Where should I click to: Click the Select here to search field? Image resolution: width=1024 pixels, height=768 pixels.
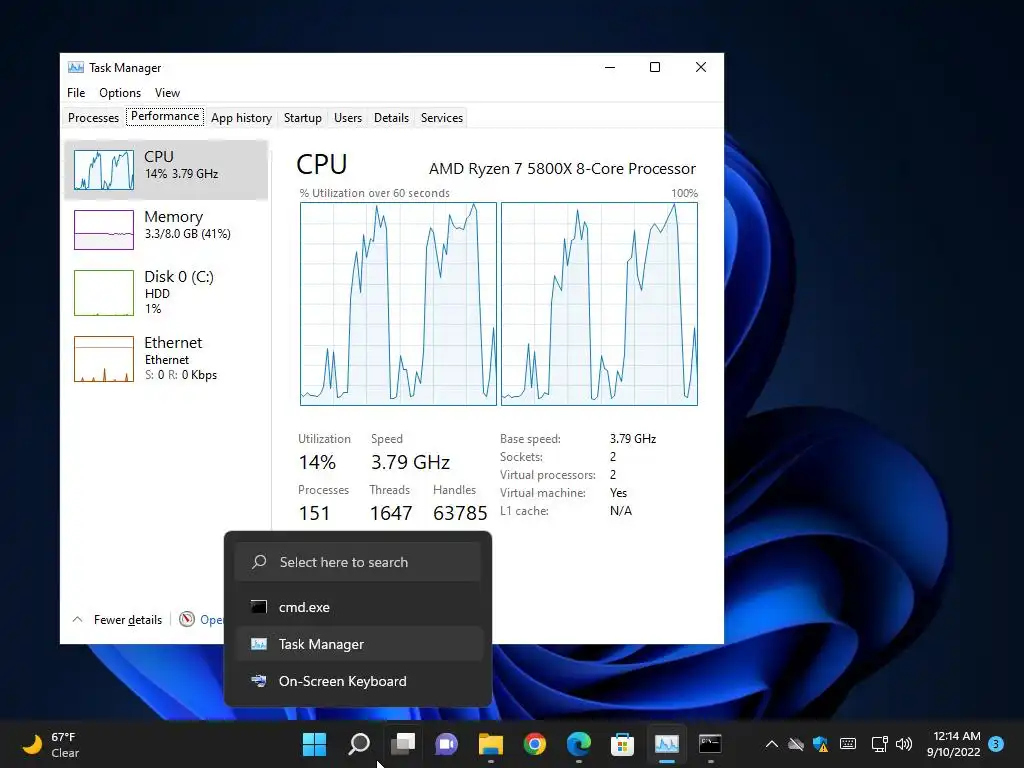click(358, 562)
